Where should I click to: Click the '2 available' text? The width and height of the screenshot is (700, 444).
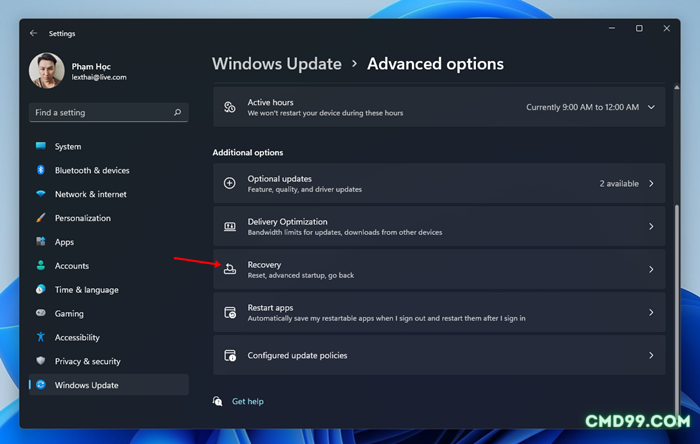(619, 183)
